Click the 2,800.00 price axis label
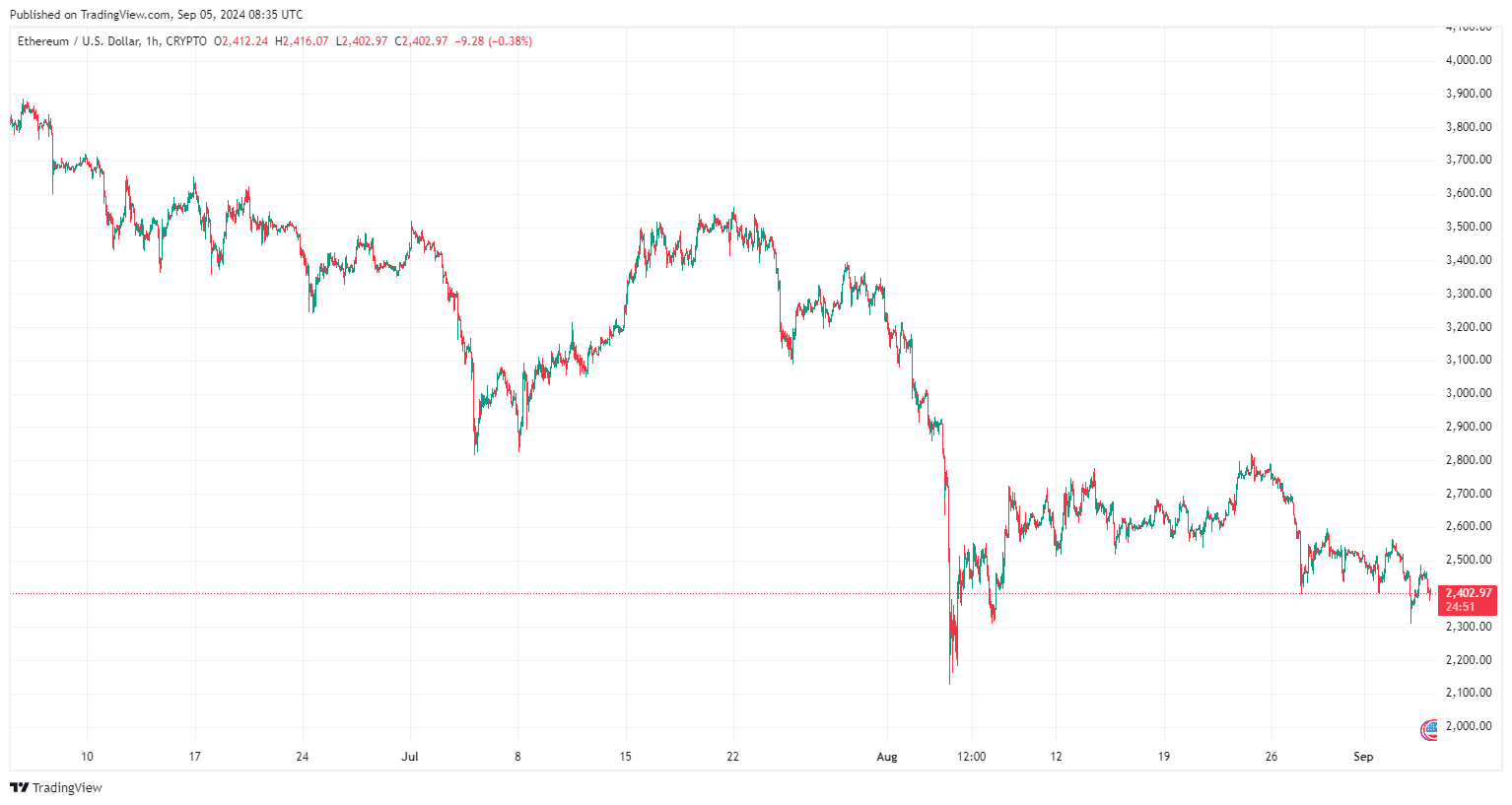Viewport: 1512px width, 805px height. [x=1469, y=460]
